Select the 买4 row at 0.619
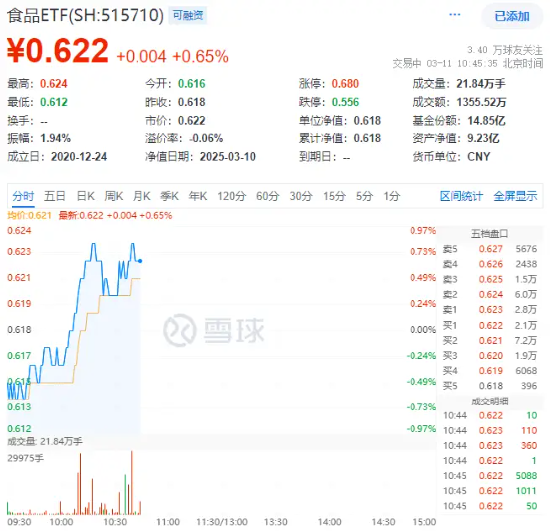Image resolution: width=550 pixels, height=532 pixels. point(490,371)
